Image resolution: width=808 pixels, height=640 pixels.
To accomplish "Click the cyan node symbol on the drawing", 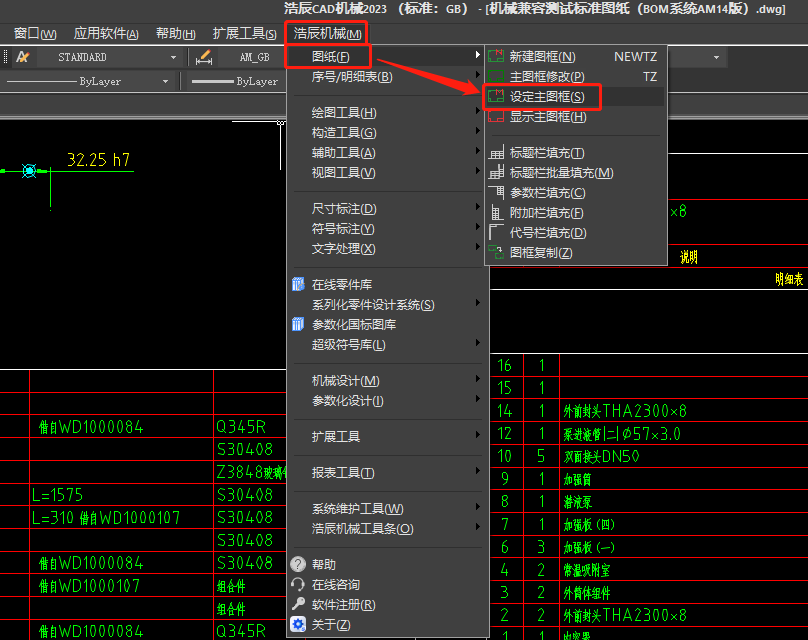I will 29,171.
